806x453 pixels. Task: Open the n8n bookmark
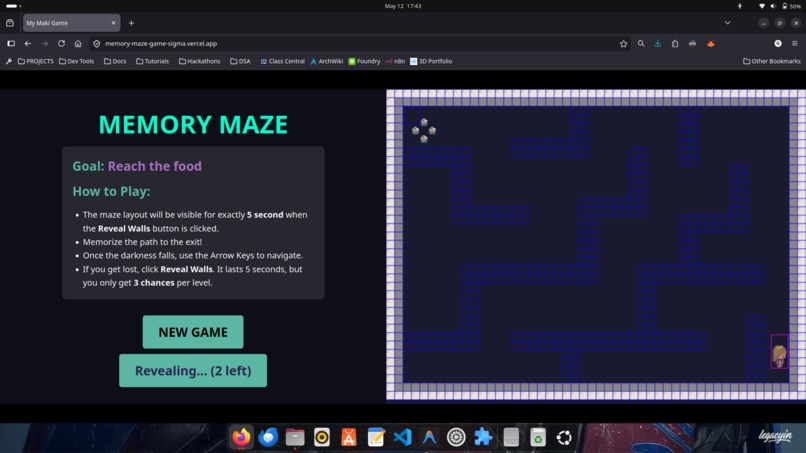(x=395, y=61)
